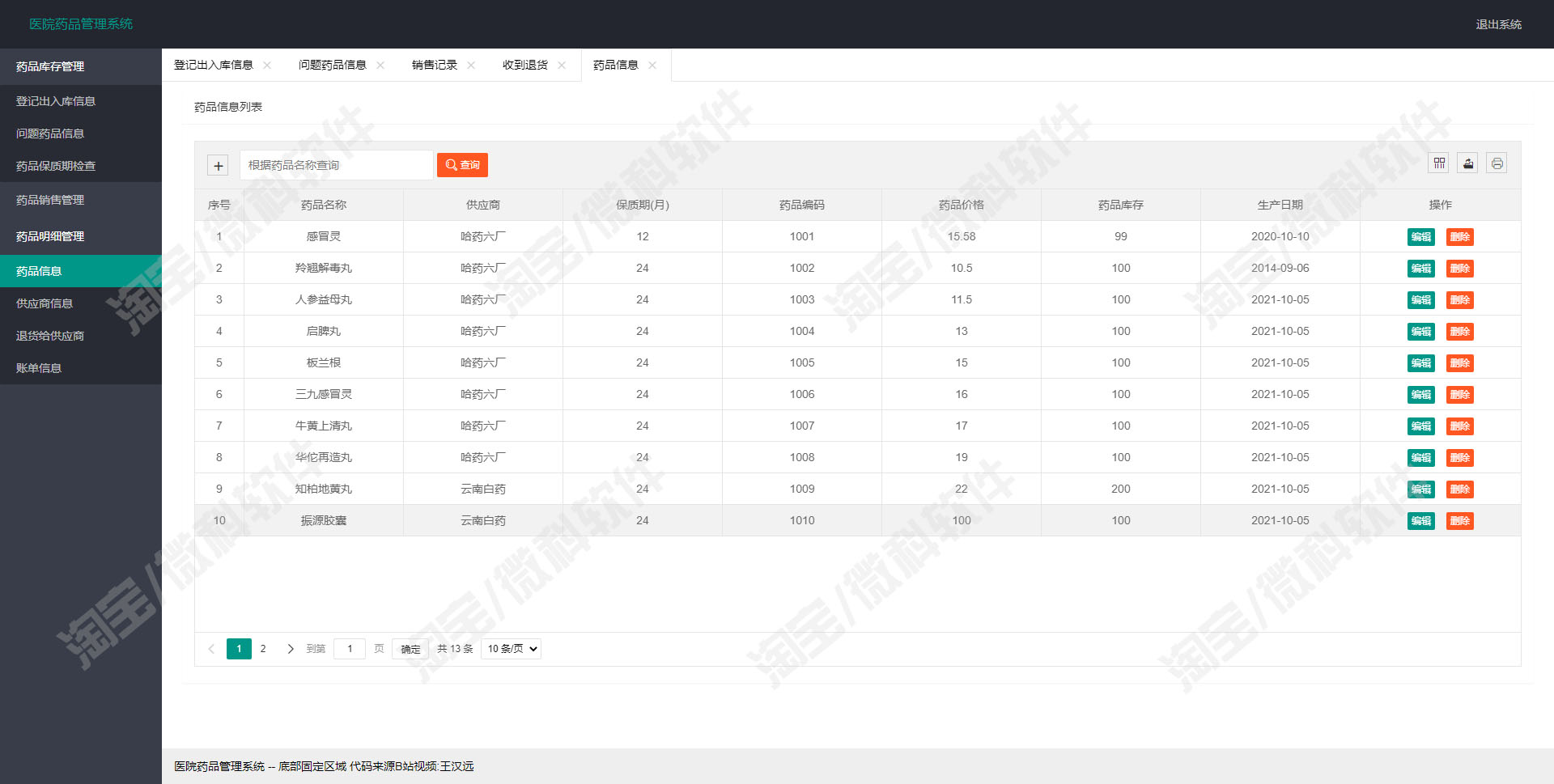Click the 查询 search button
The width and height of the screenshot is (1554, 784).
coord(462,165)
